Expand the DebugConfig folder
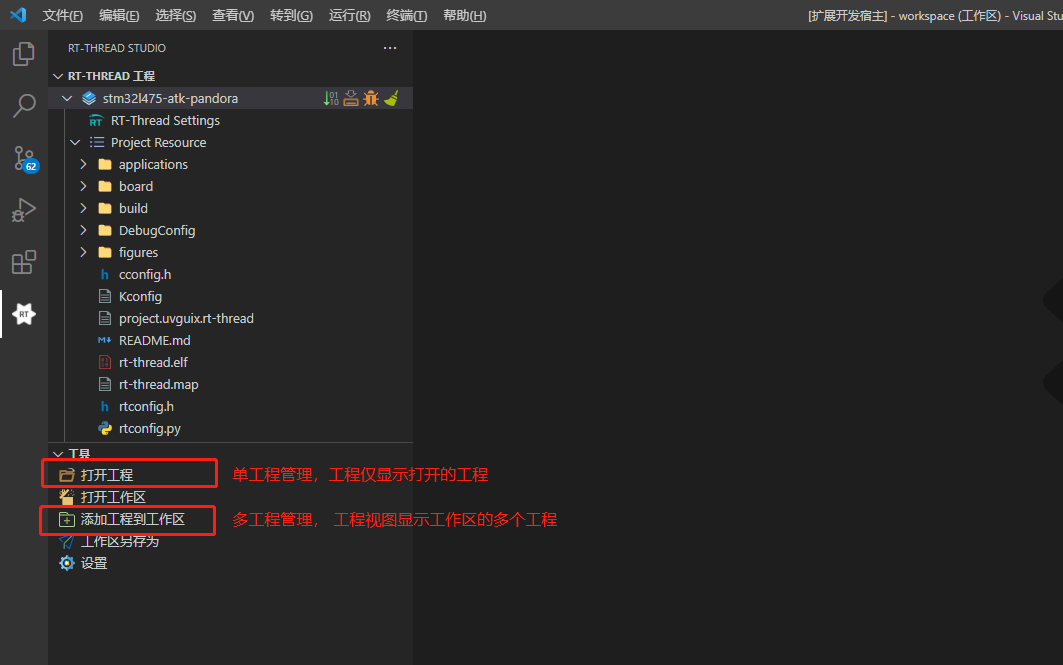Screen dimensions: 1063x665 (x=84, y=230)
